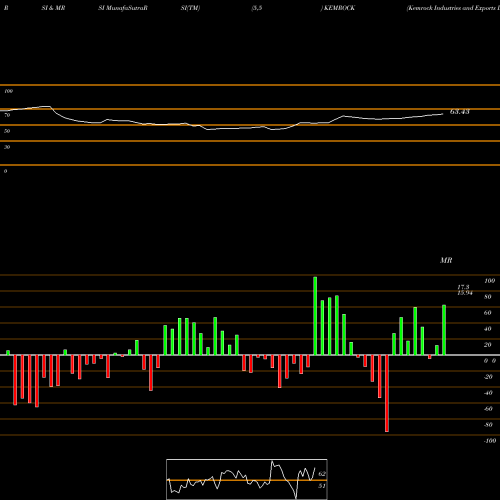Click the 30 level label on RSI axis
Screen dimensions: 500x500
point(7,147)
